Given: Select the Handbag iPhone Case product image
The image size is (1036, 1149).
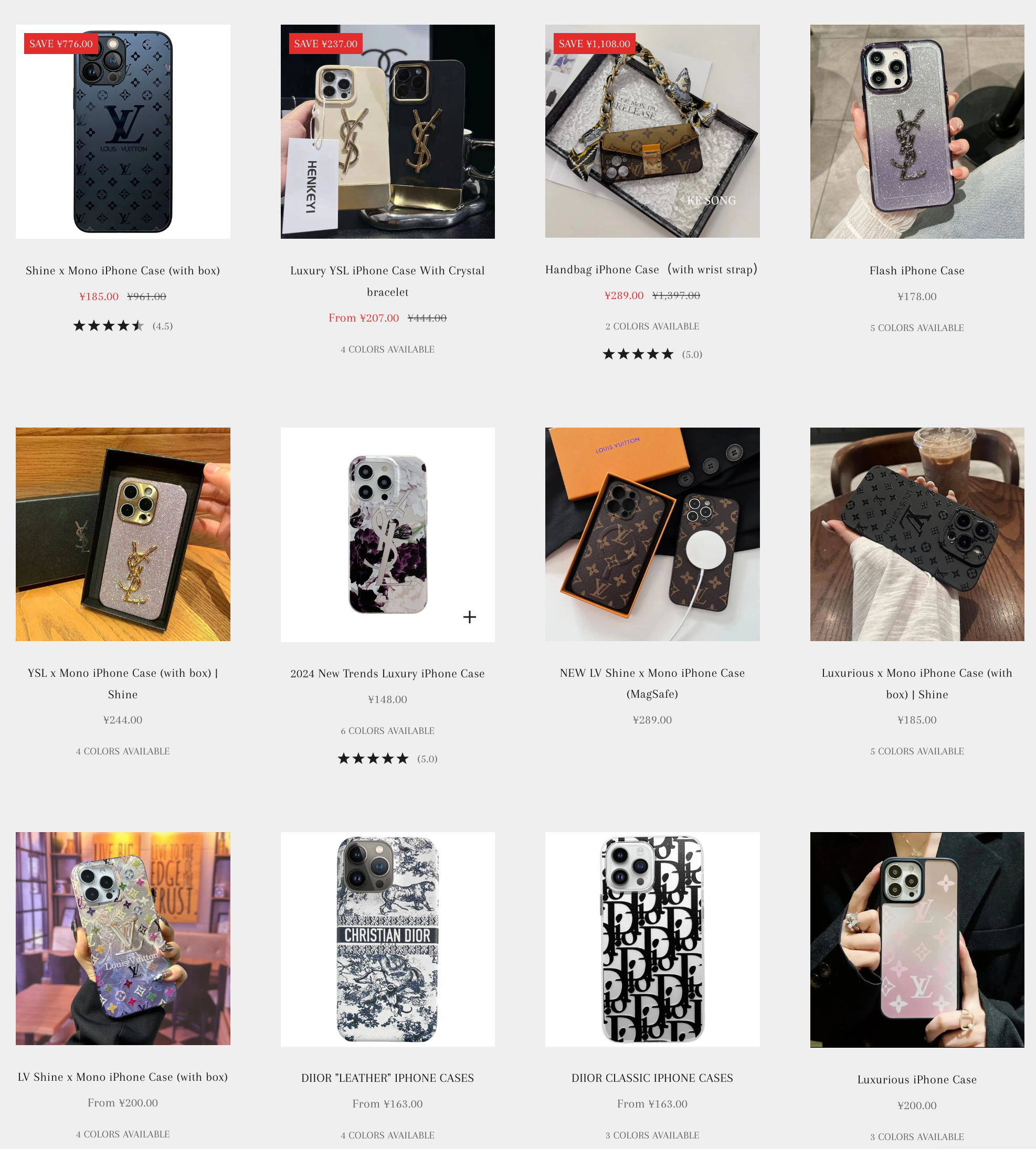Looking at the screenshot, I should (x=652, y=131).
